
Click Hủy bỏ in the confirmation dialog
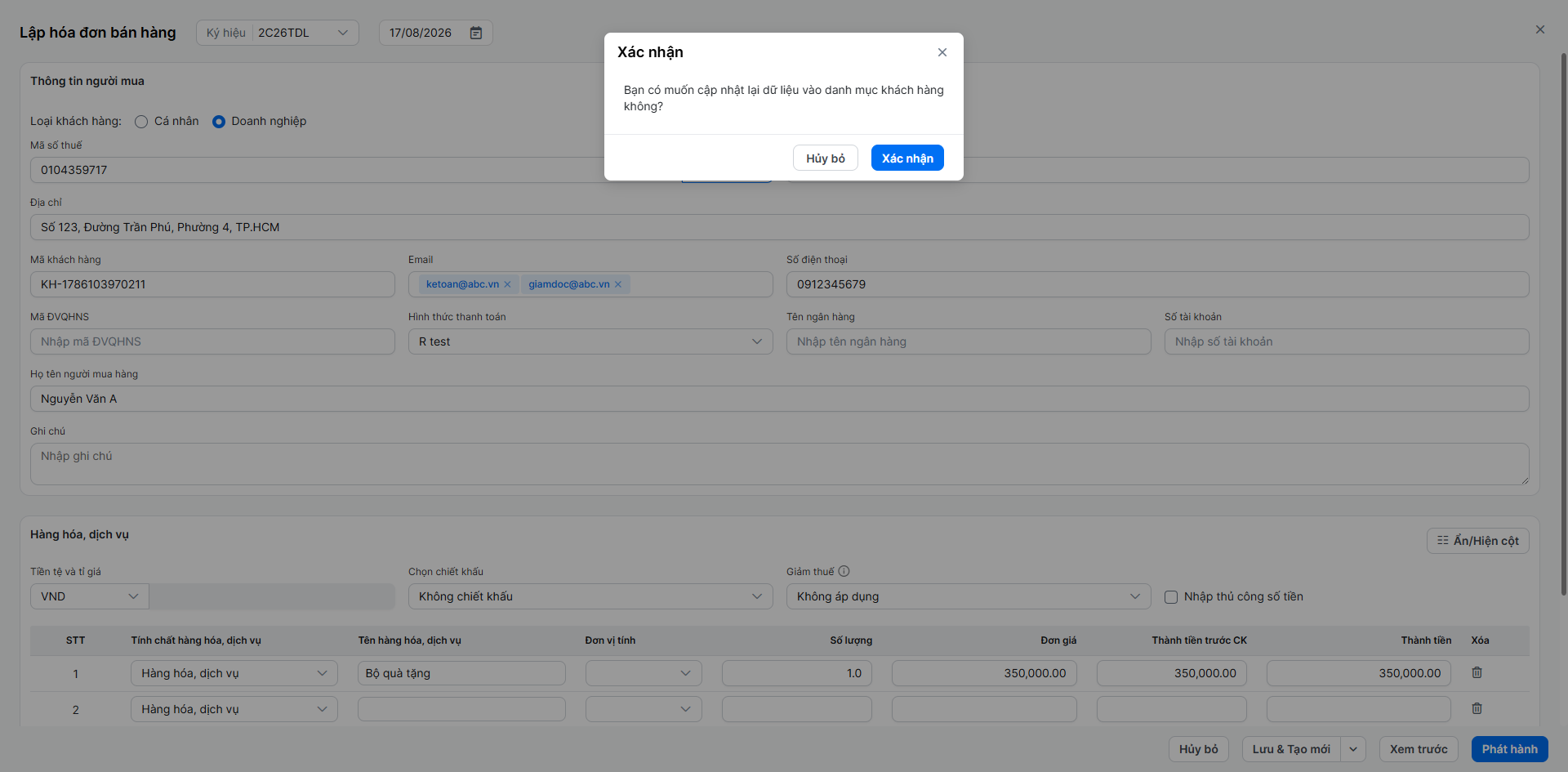826,158
